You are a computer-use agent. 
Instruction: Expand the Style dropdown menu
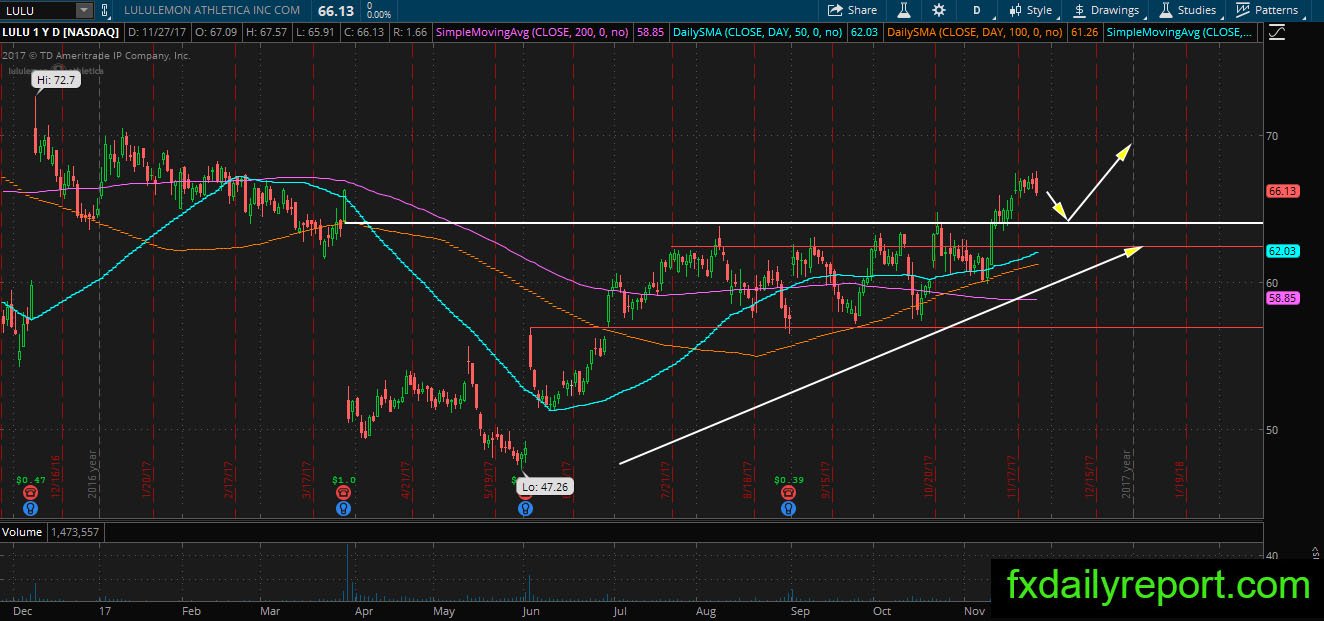pos(1032,10)
